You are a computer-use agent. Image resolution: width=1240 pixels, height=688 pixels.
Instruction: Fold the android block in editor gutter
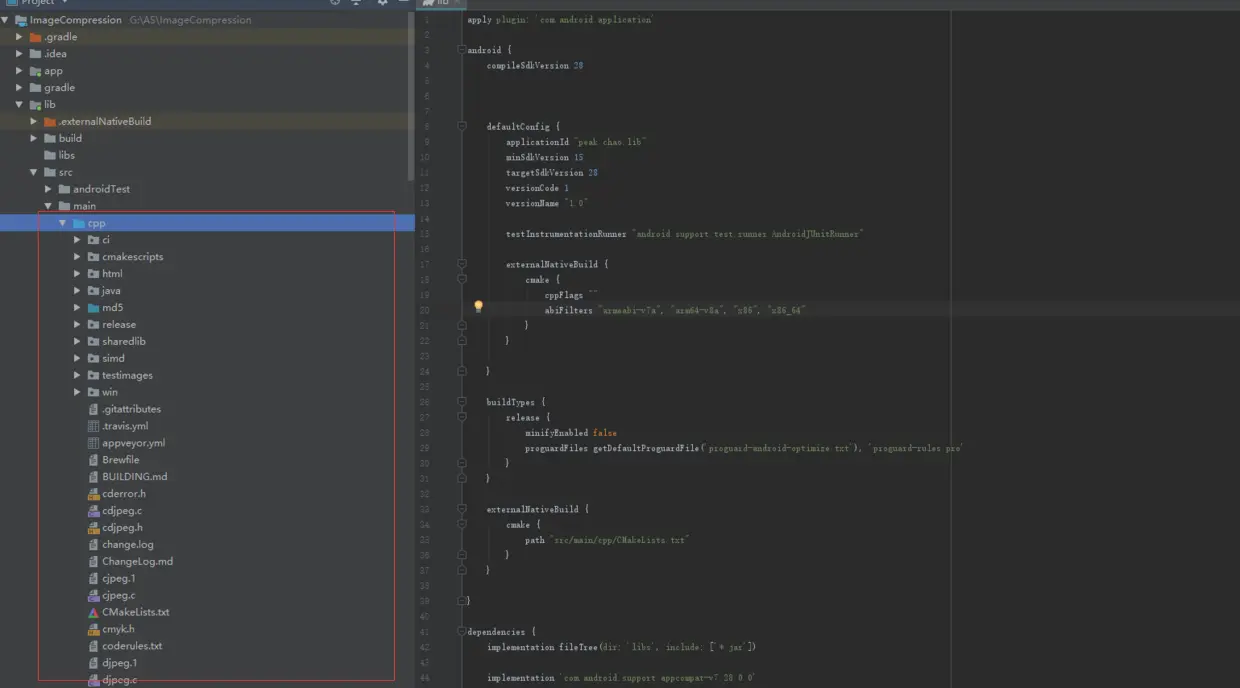tap(463, 50)
